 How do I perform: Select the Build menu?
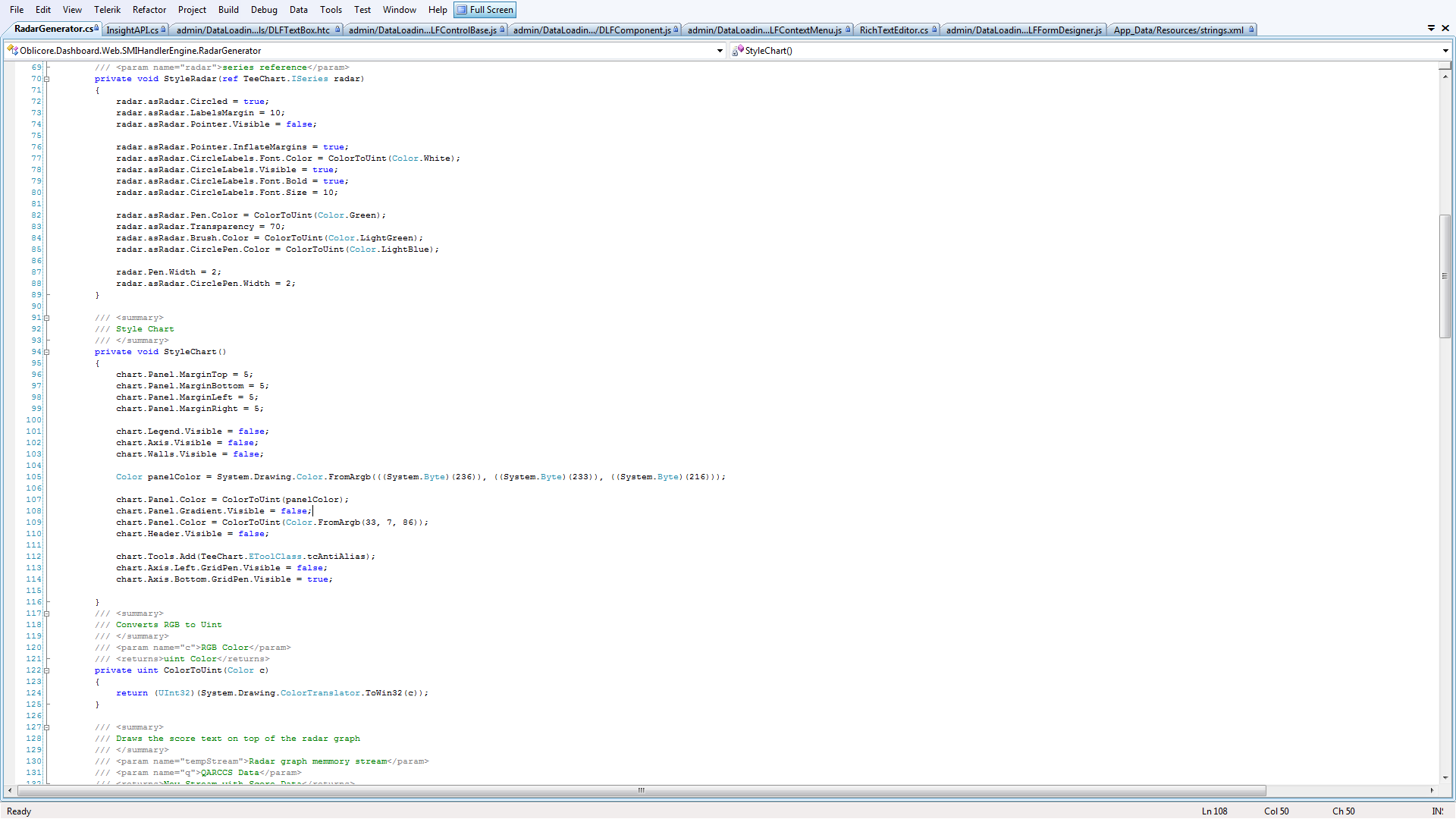227,9
